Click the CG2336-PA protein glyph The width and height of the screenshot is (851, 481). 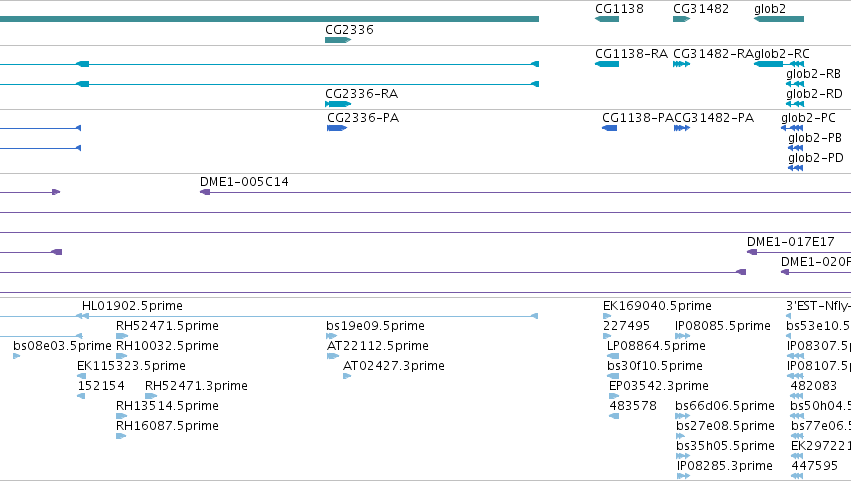[337, 128]
